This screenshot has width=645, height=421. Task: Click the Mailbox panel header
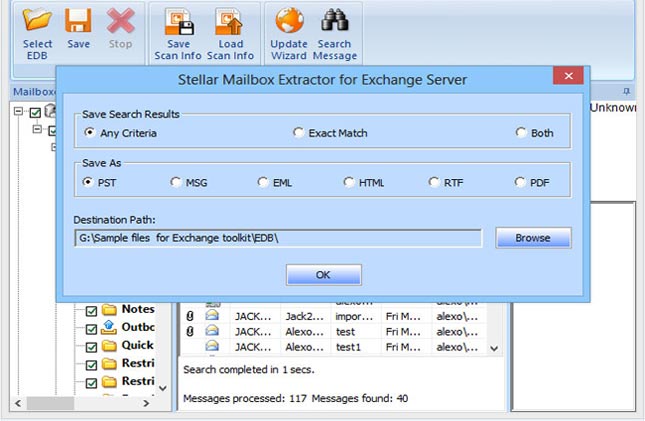click(x=34, y=91)
